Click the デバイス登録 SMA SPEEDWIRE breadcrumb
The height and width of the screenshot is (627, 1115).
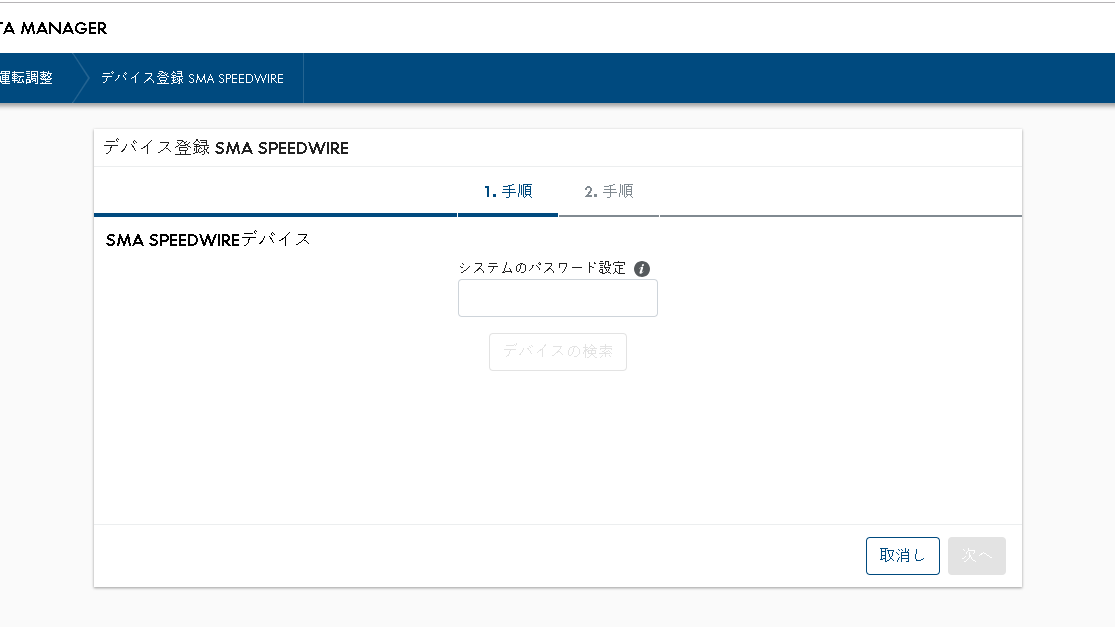pos(192,78)
